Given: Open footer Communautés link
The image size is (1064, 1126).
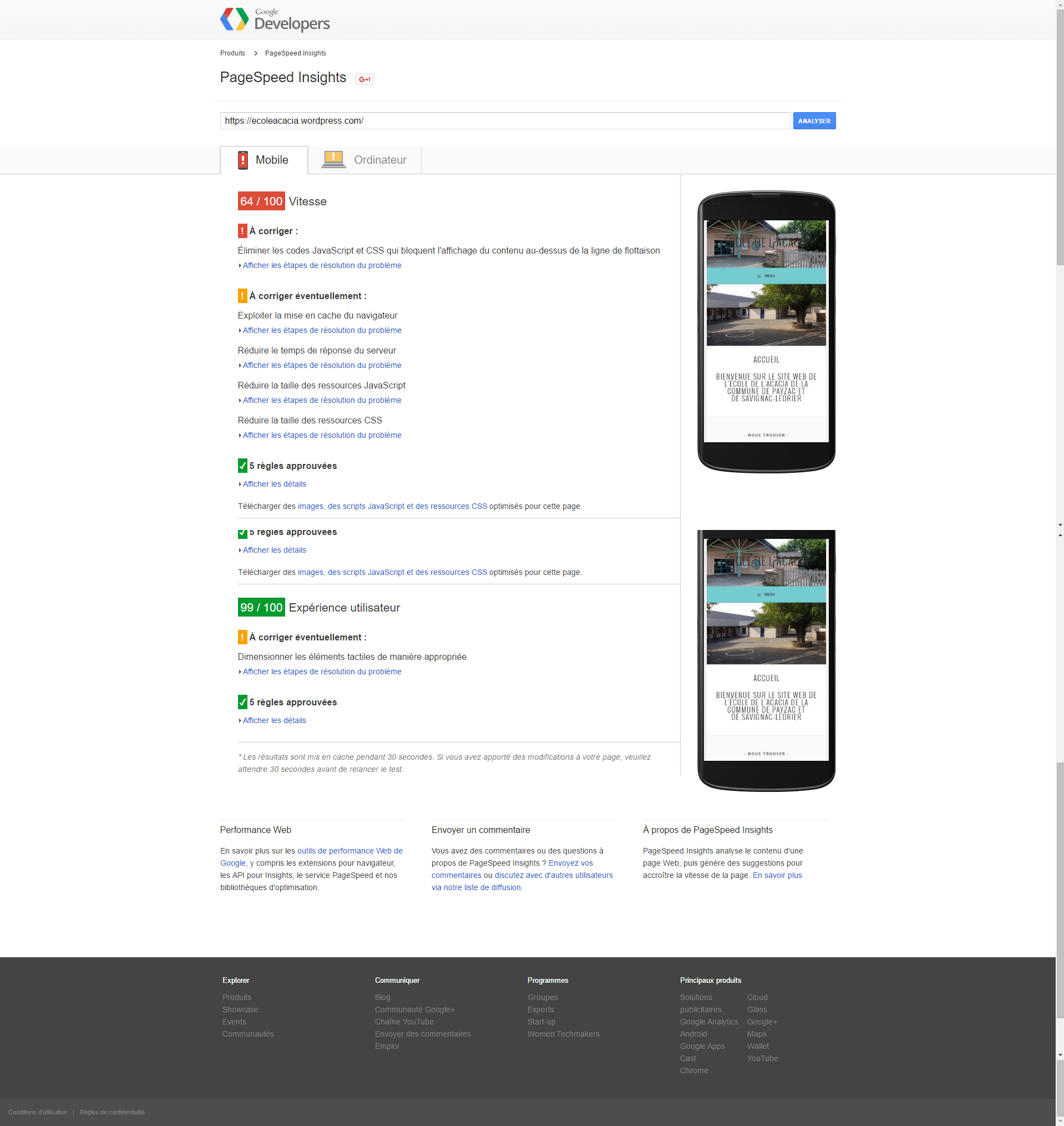Looking at the screenshot, I should tap(248, 1034).
